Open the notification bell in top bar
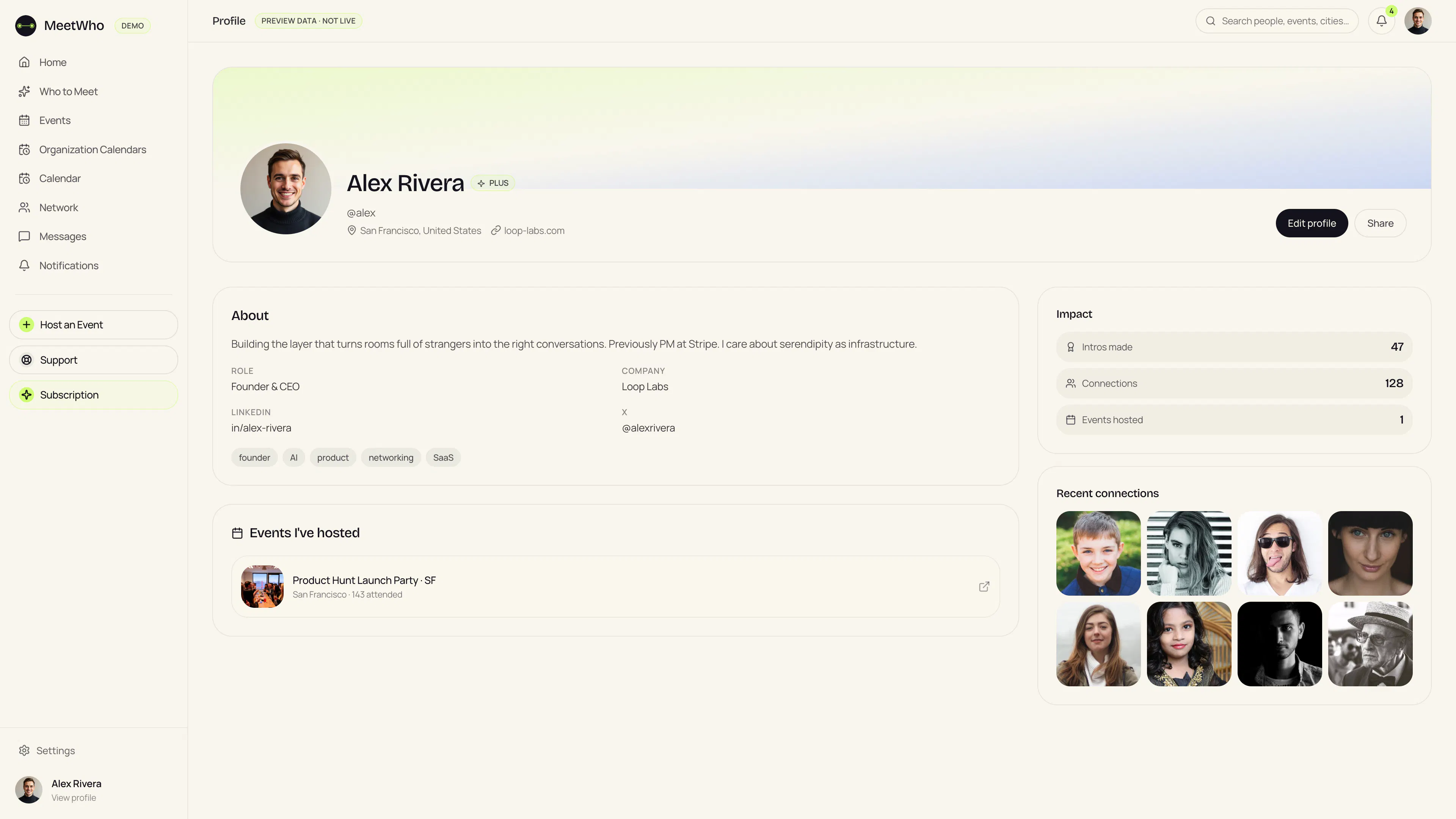The width and height of the screenshot is (1456, 819). pyautogui.click(x=1381, y=21)
